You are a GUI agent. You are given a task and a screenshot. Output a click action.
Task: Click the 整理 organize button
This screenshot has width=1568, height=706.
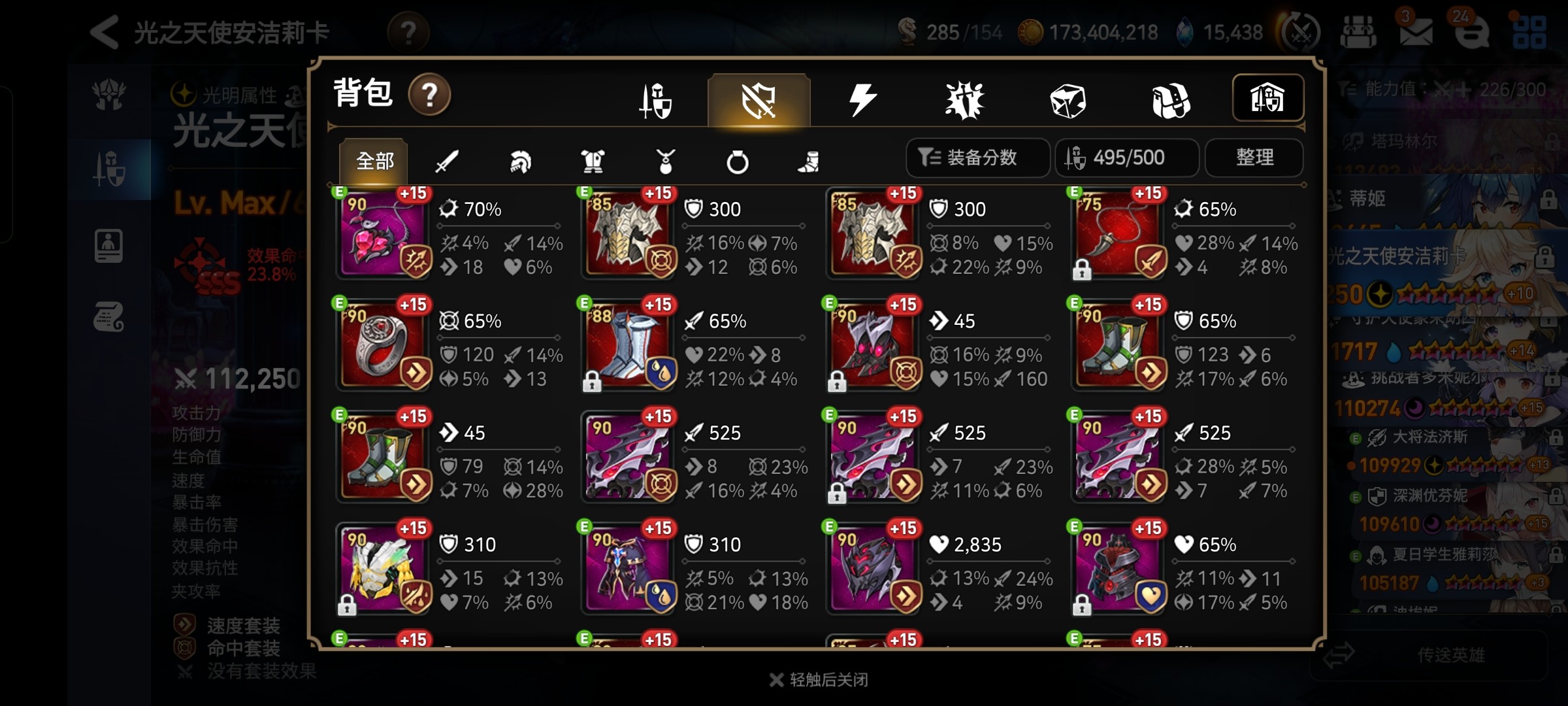(x=1254, y=158)
